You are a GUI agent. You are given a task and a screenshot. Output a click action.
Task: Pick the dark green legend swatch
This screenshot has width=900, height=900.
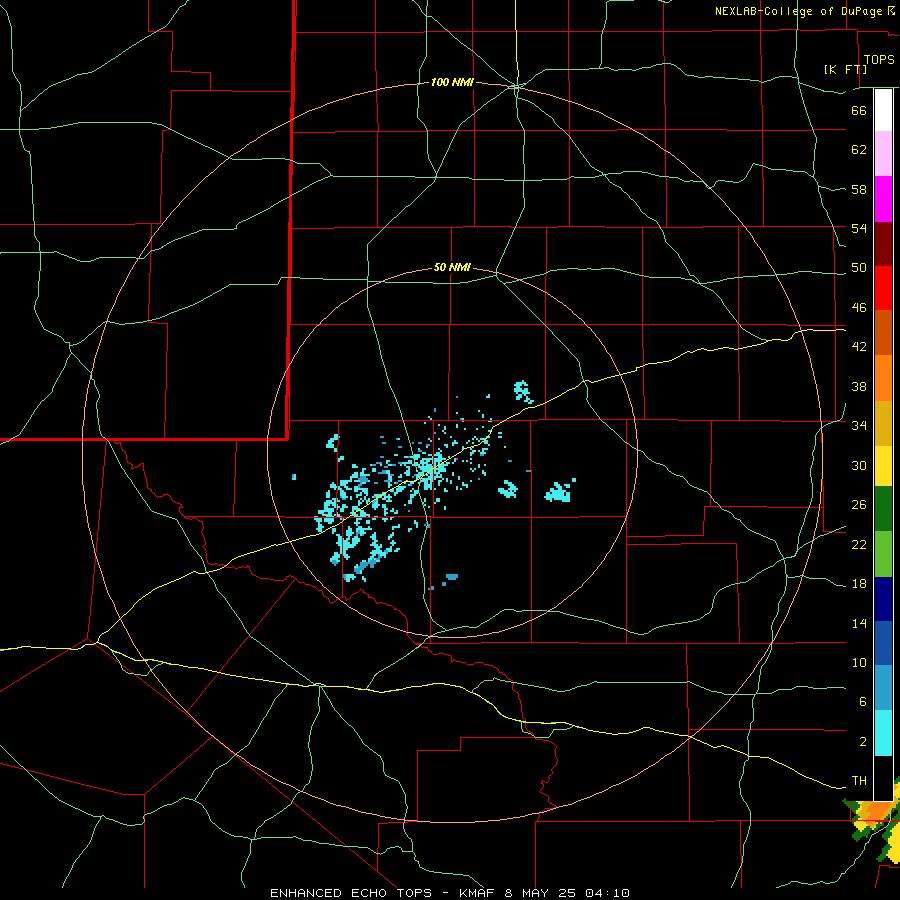(883, 509)
